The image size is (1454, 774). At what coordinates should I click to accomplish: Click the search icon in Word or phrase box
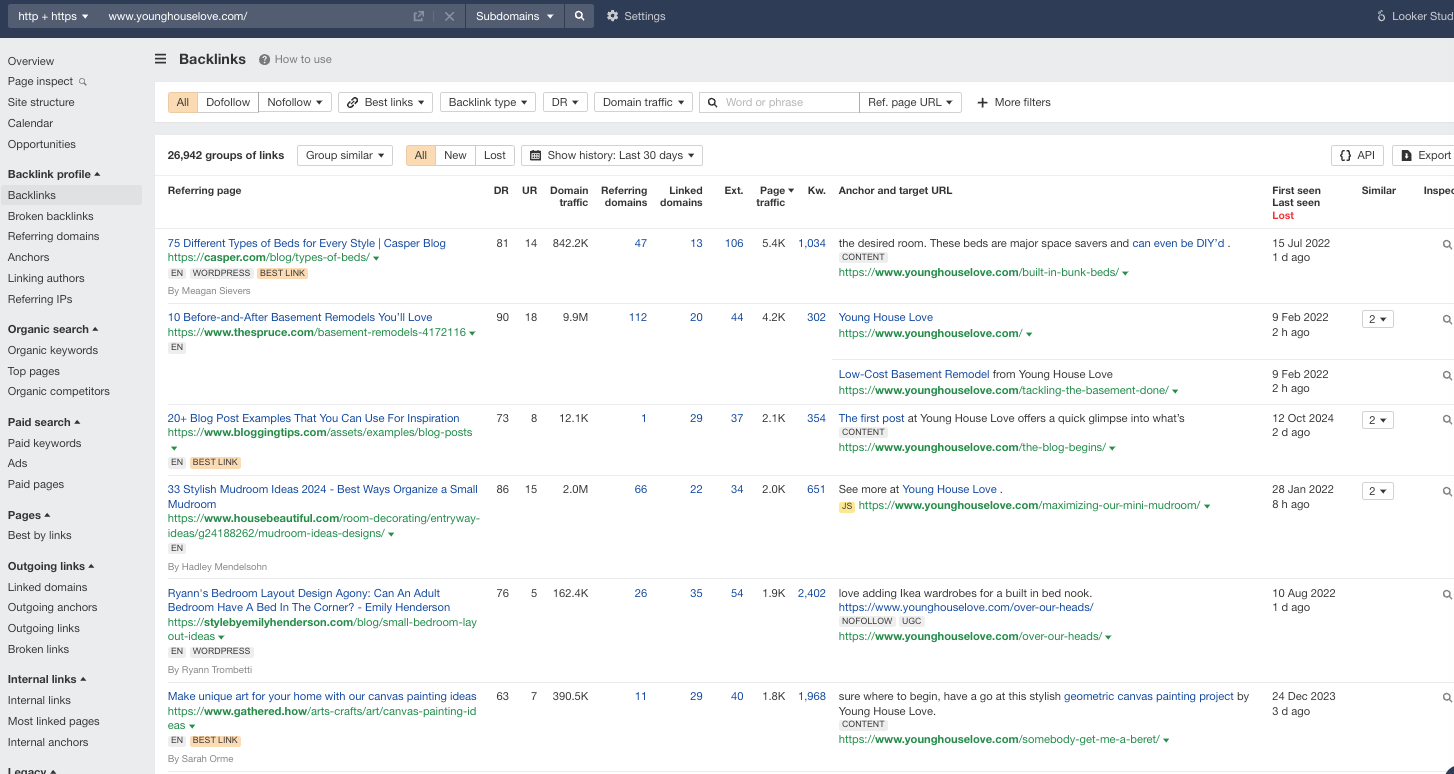[712, 102]
